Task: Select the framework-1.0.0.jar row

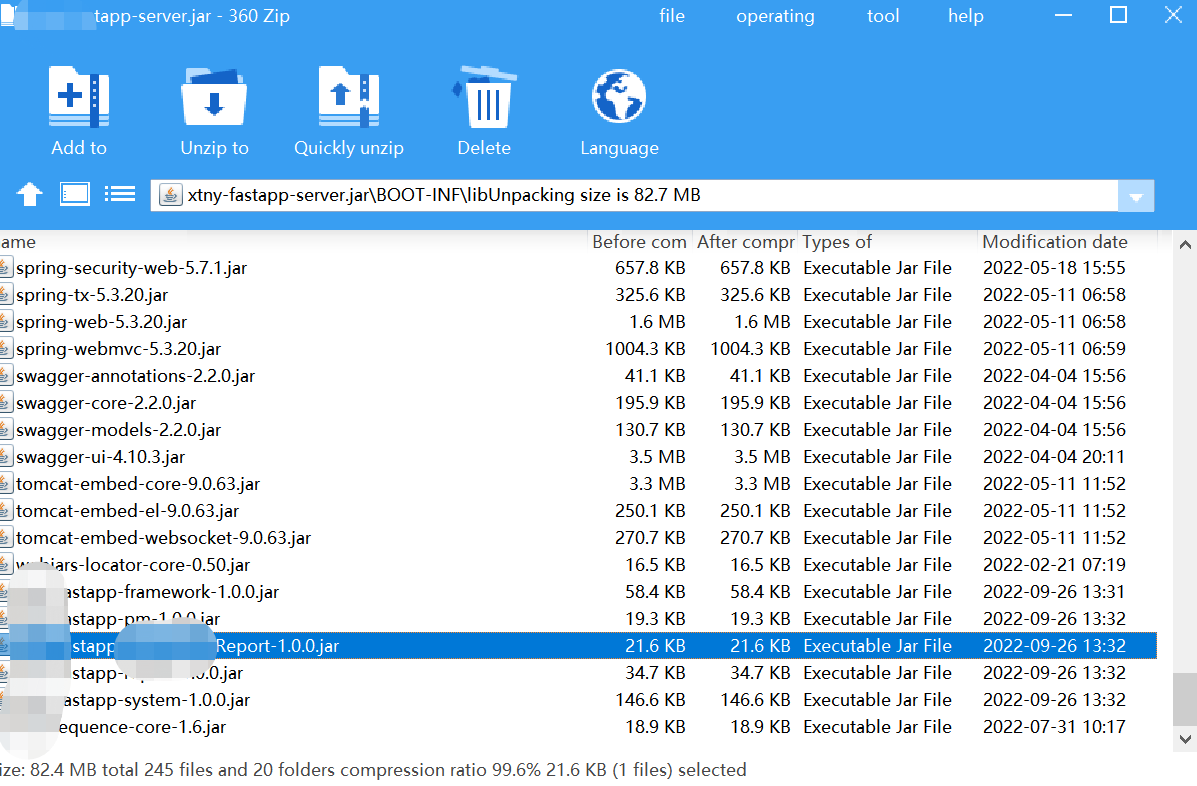Action: click(578, 592)
